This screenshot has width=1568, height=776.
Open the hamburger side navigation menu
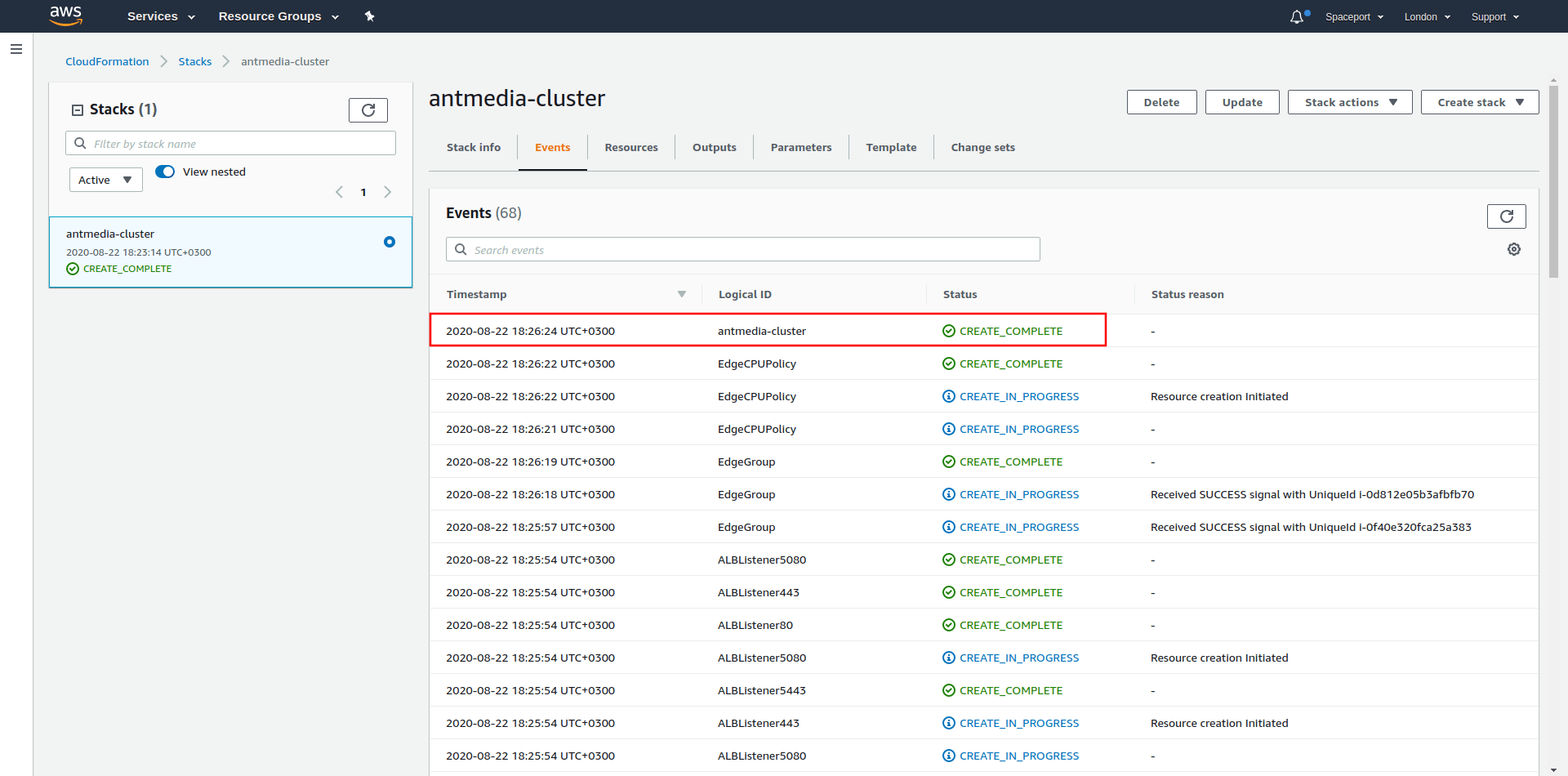pyautogui.click(x=16, y=49)
